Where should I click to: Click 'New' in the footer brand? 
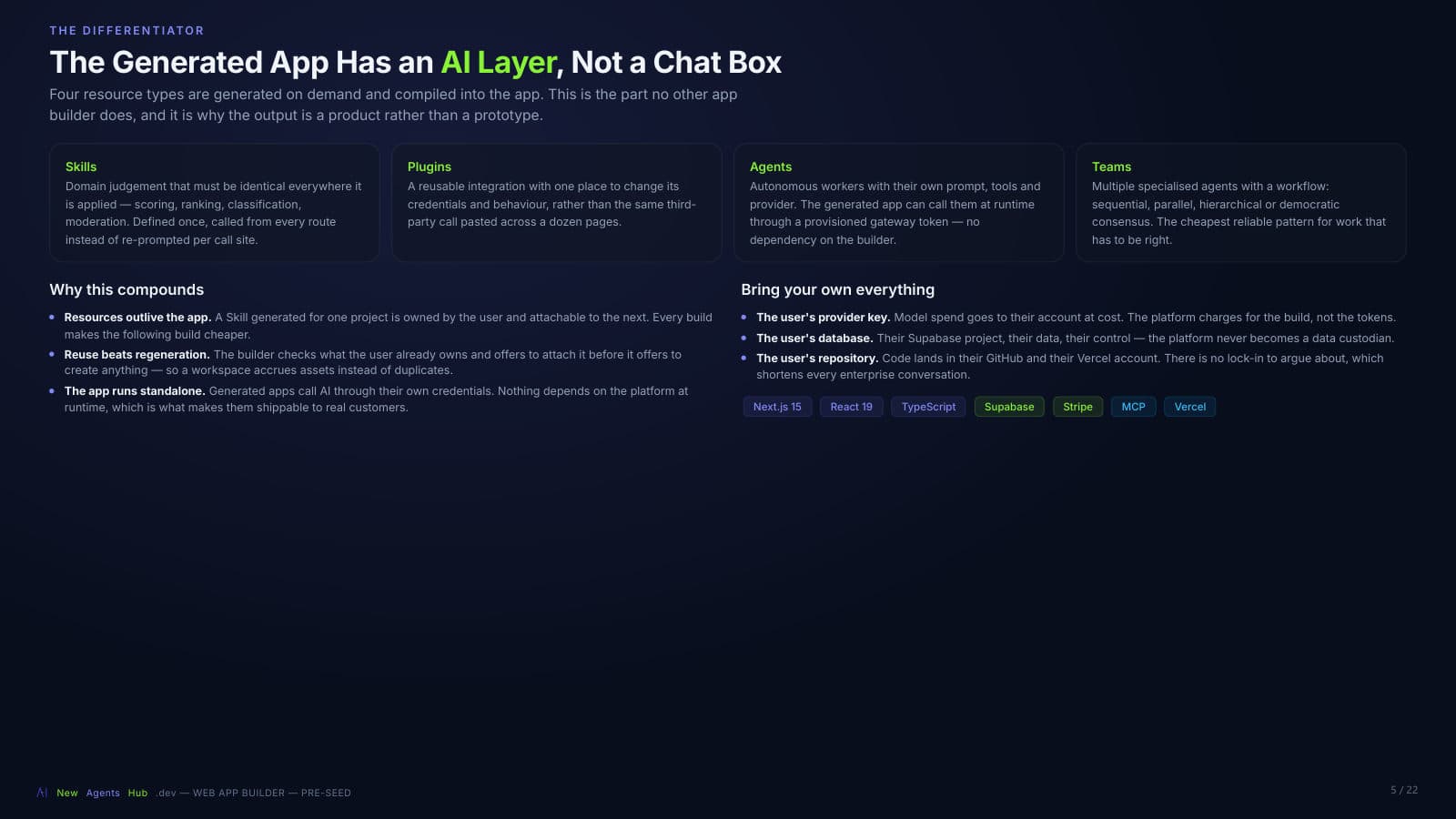pyautogui.click(x=67, y=793)
